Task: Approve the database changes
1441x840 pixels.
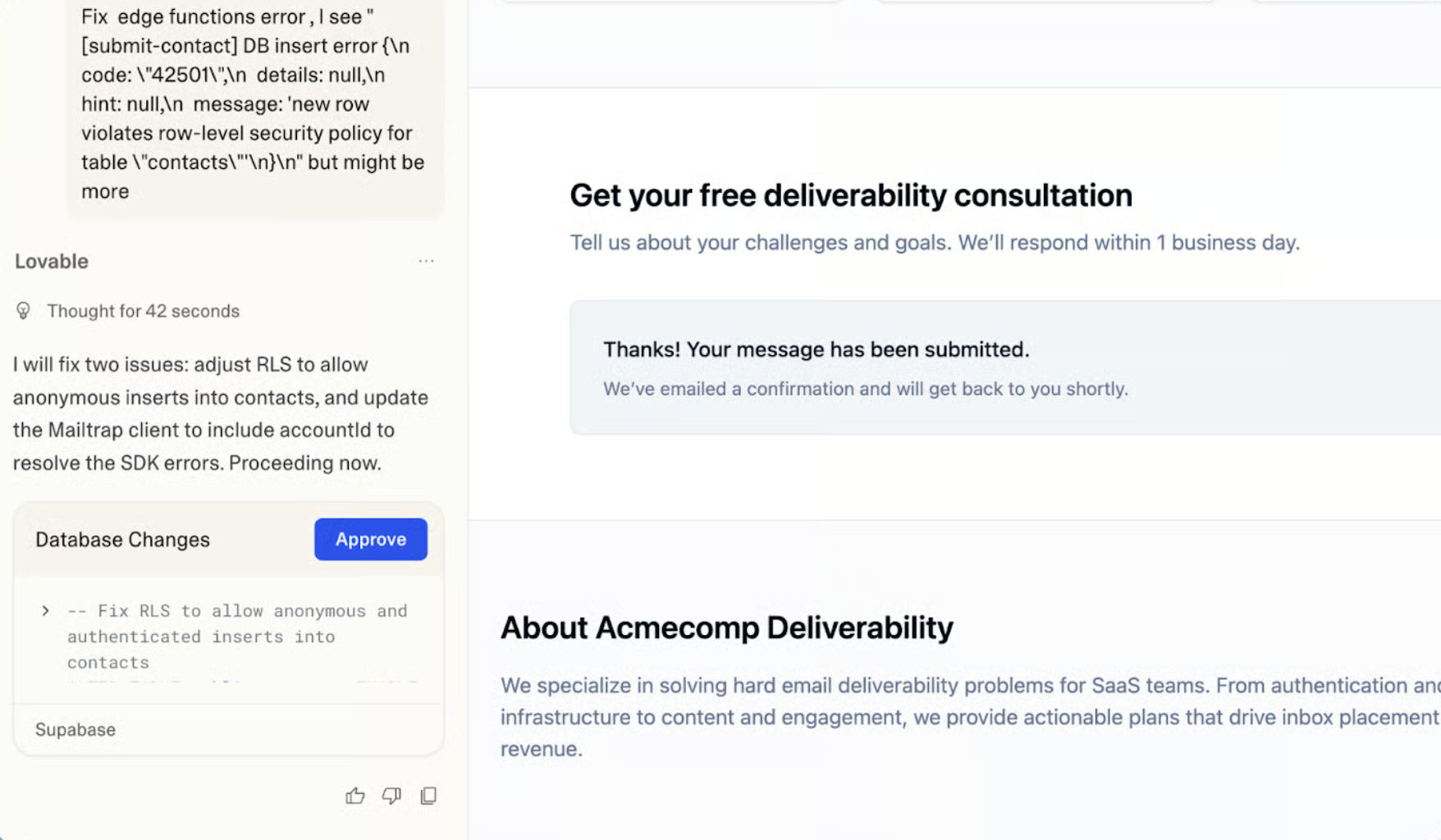Action: (370, 539)
